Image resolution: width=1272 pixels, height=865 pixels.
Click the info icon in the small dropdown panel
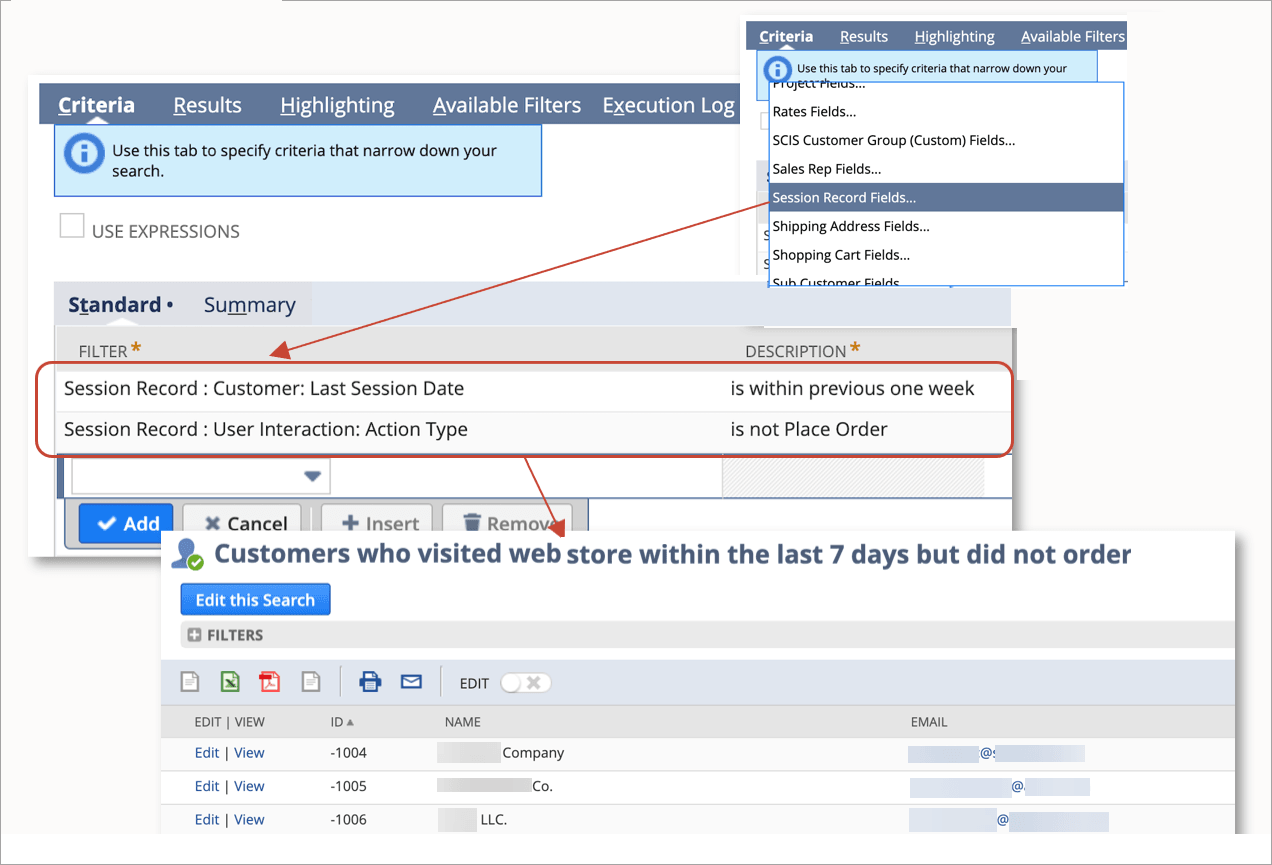(778, 69)
